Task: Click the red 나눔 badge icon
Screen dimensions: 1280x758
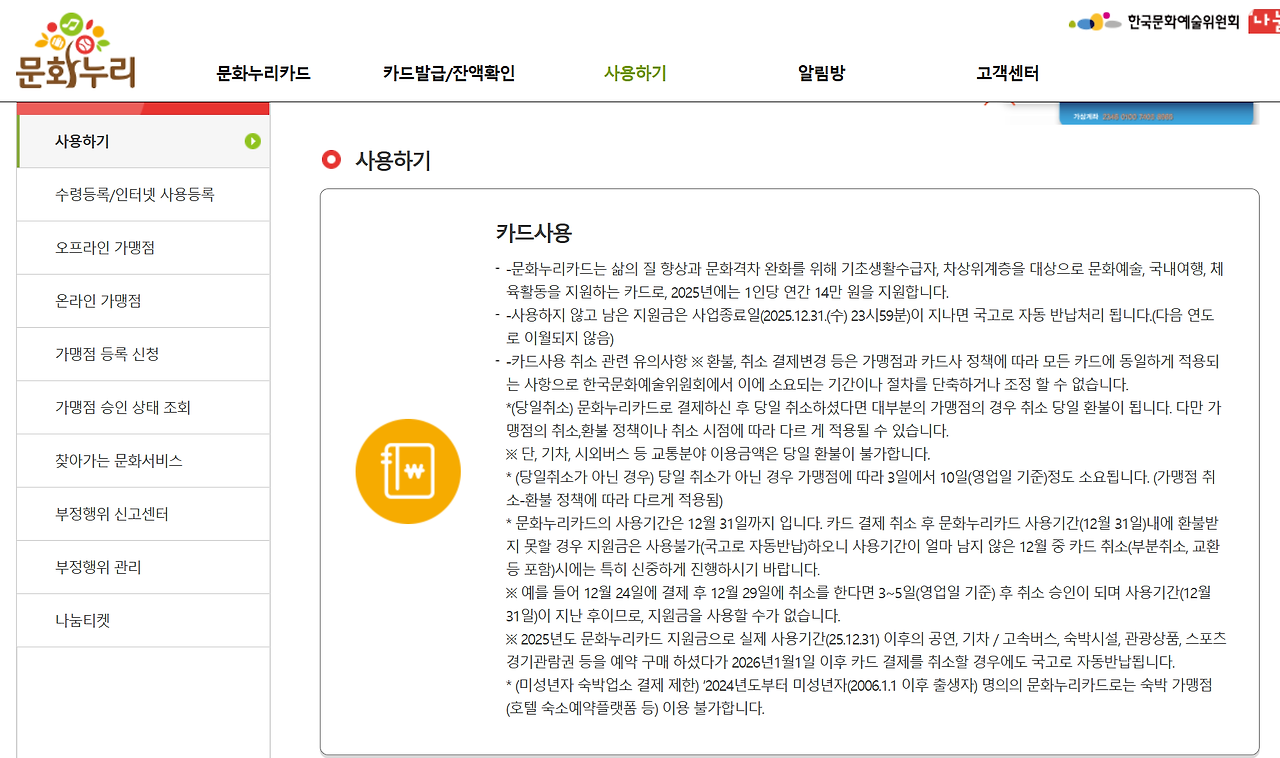Action: [x=1264, y=21]
